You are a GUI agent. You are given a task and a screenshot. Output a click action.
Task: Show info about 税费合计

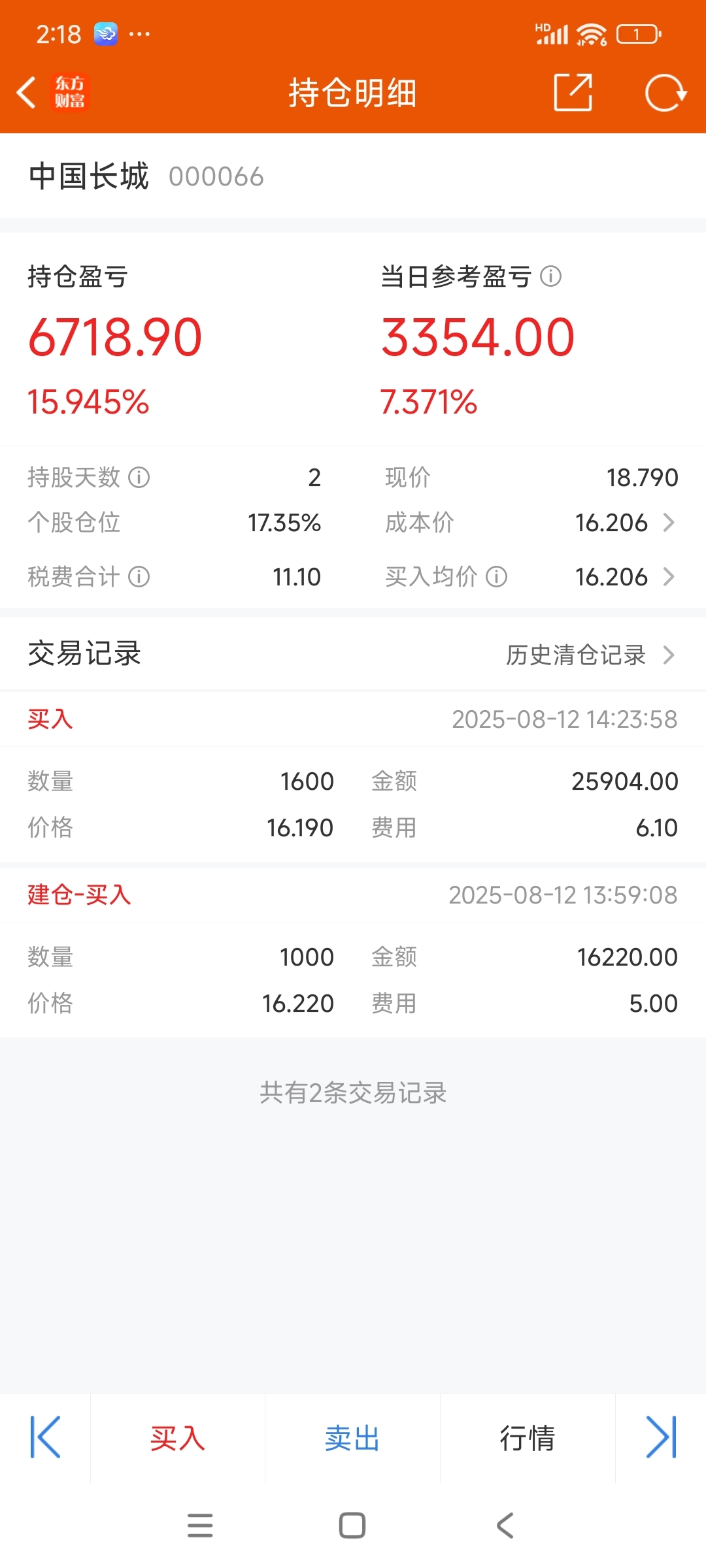point(139,577)
